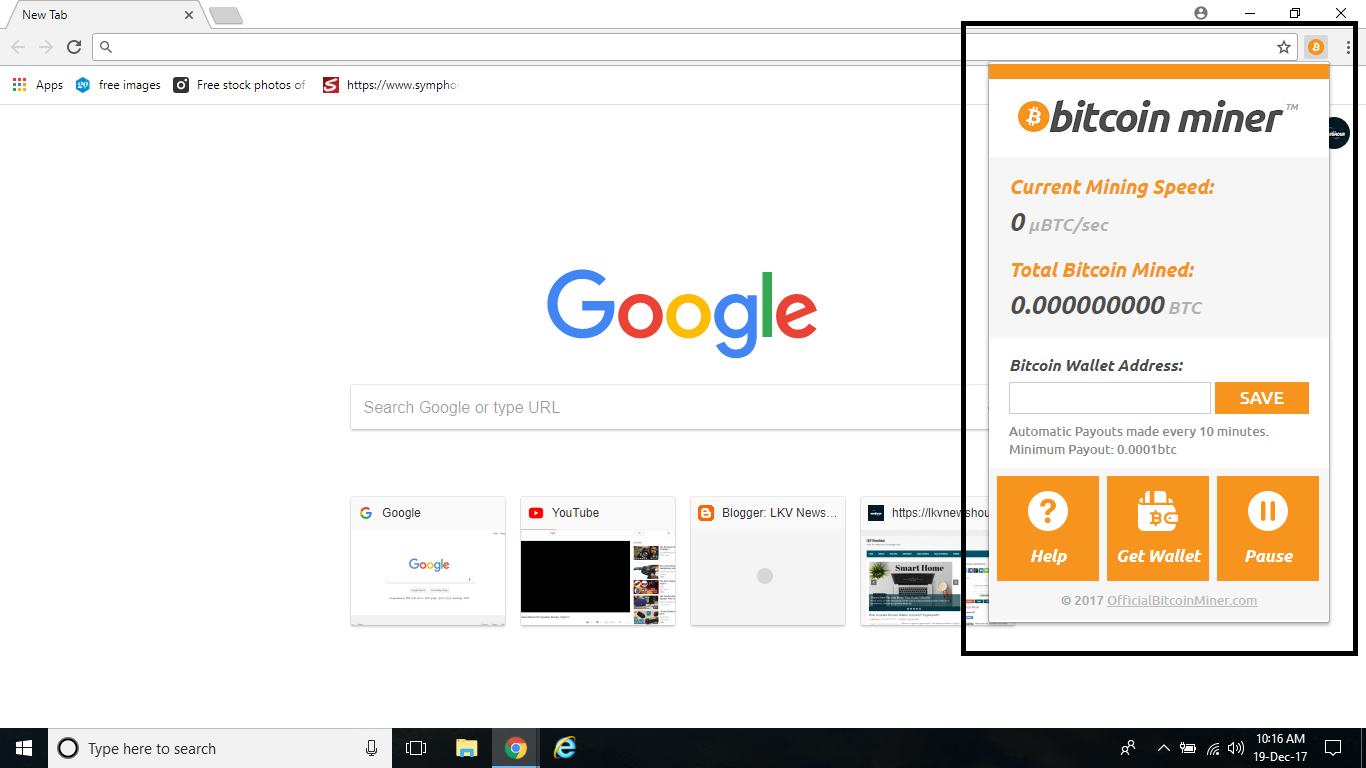Click the bitcoin miner logo

[1158, 117]
